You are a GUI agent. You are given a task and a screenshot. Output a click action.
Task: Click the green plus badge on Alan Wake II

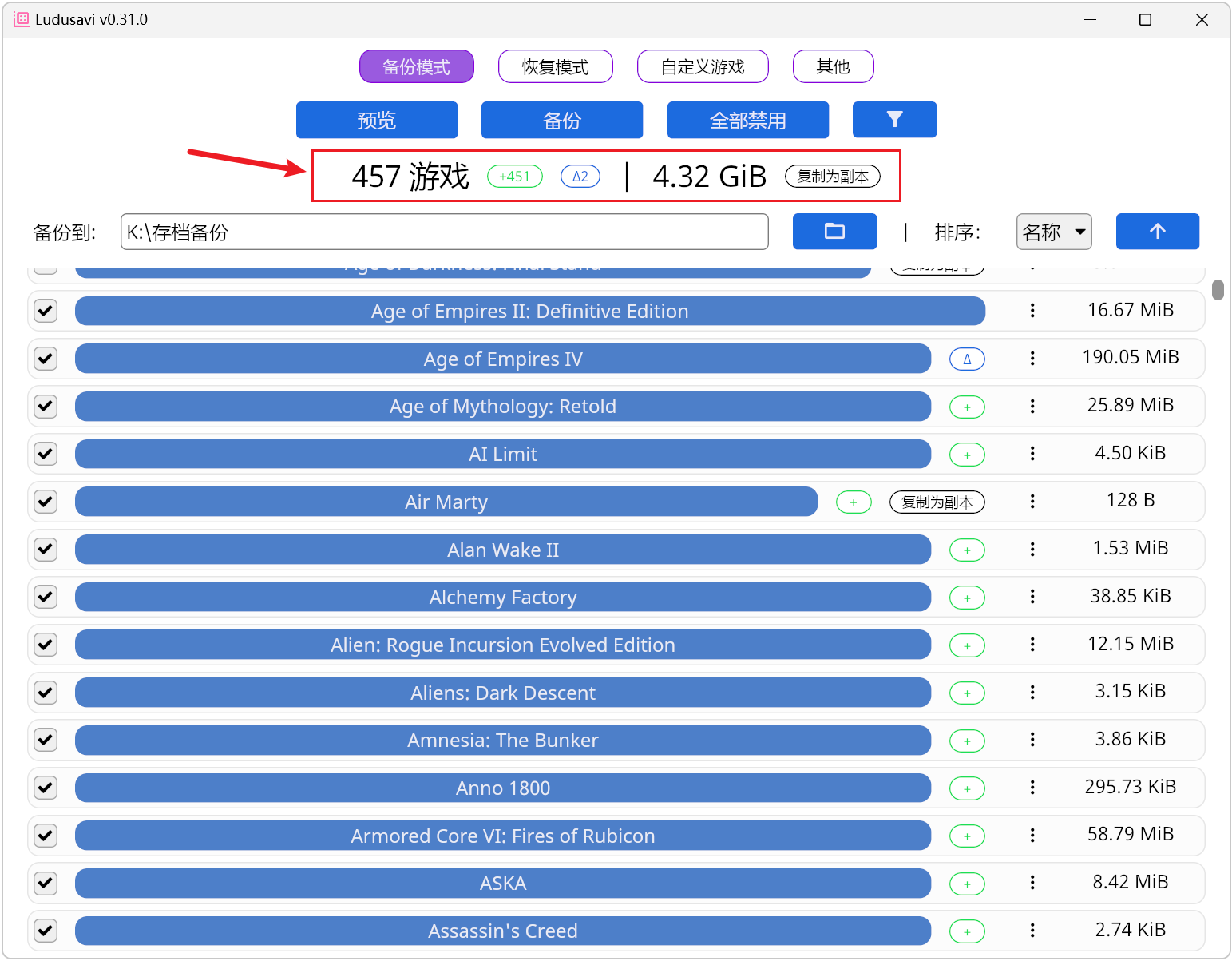(x=967, y=550)
